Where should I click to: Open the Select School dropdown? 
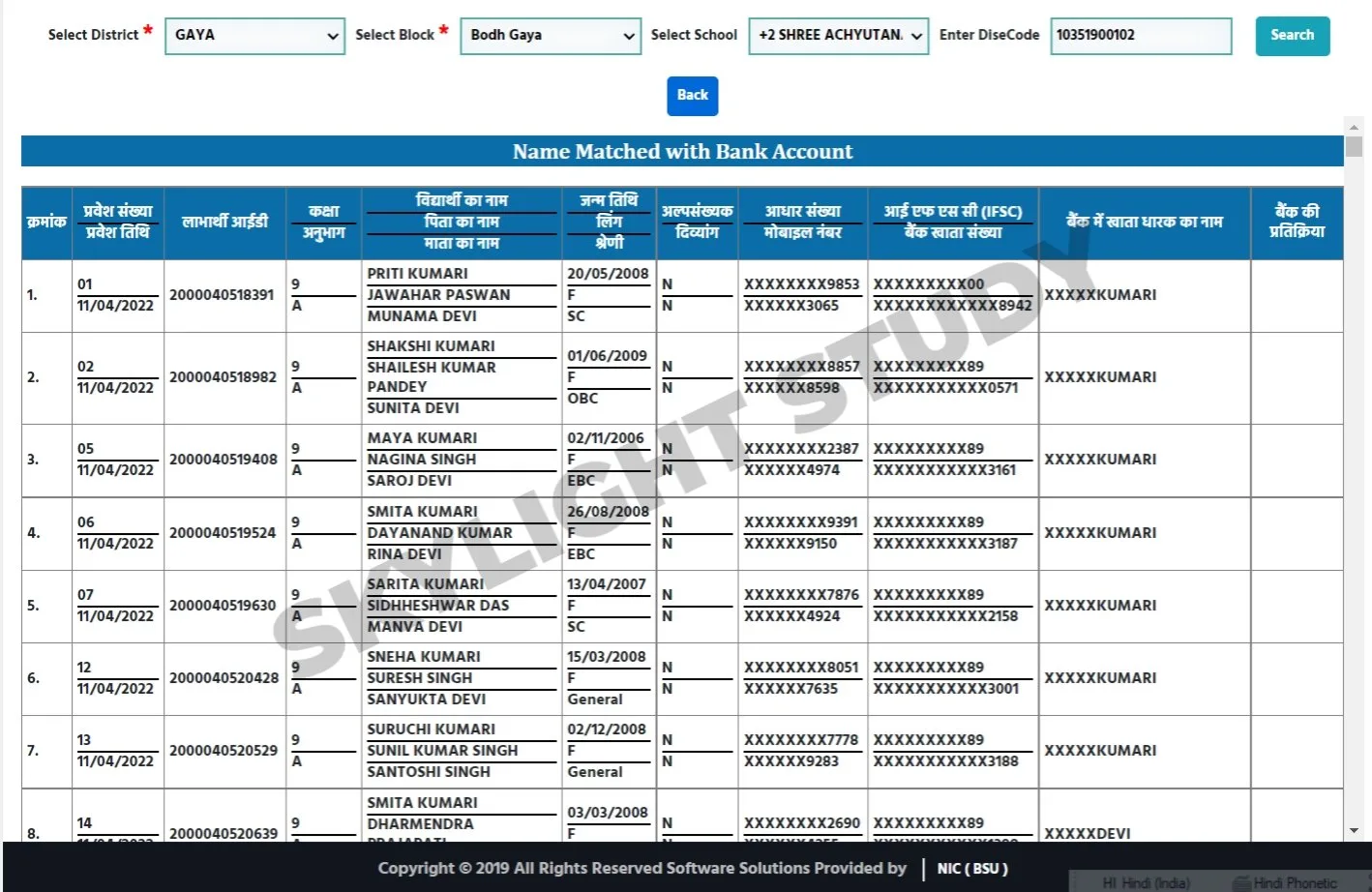click(x=839, y=36)
